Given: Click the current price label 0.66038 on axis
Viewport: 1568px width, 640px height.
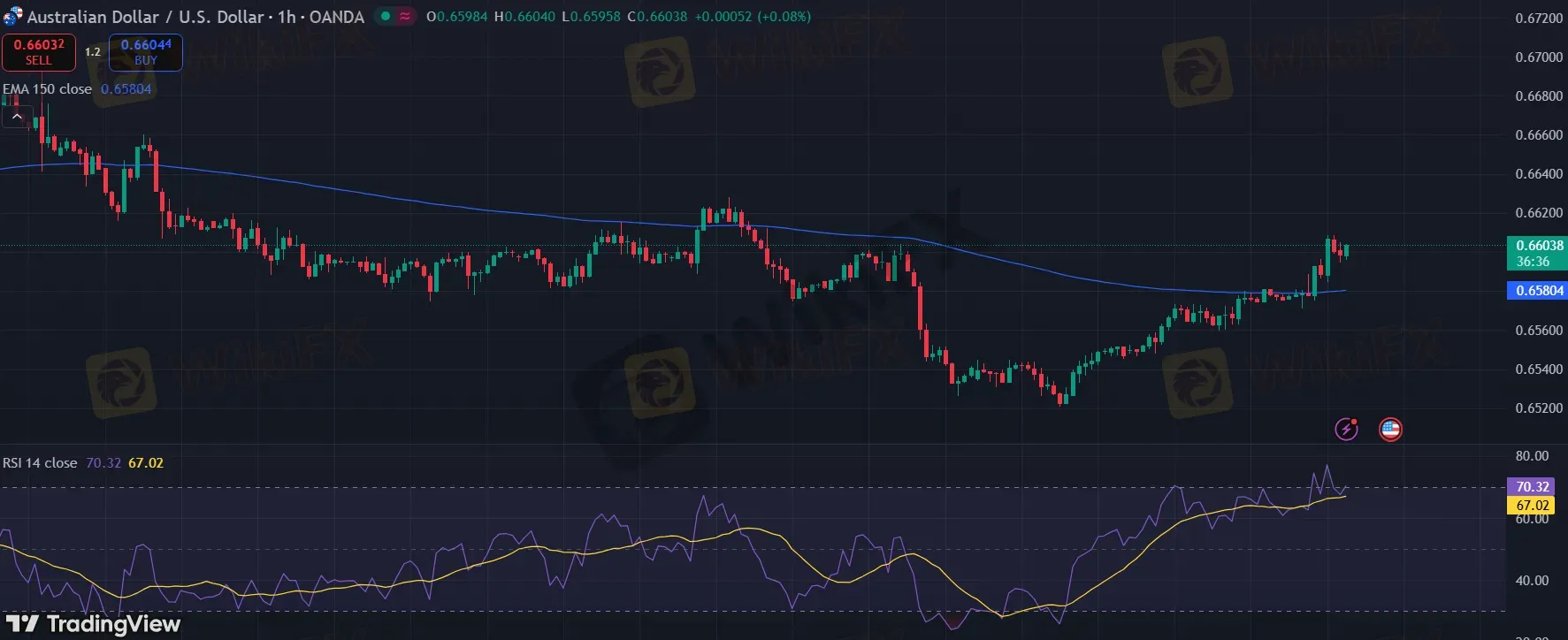Looking at the screenshot, I should [x=1539, y=246].
